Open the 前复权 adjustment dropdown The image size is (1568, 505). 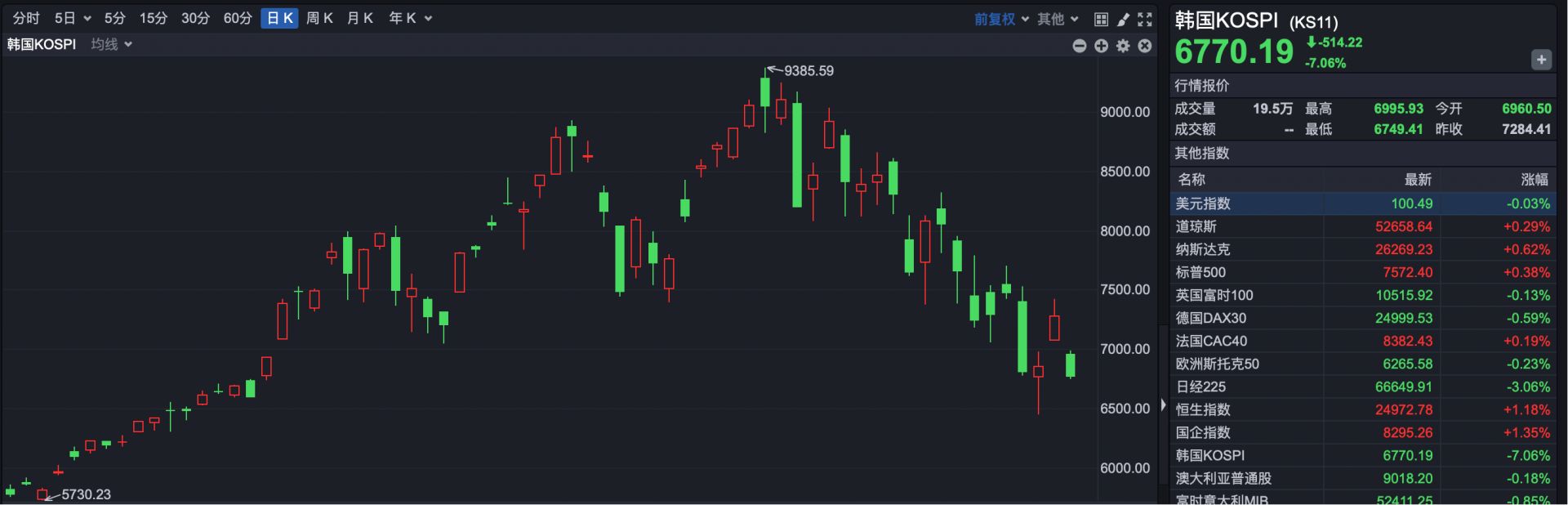pos(1001,19)
